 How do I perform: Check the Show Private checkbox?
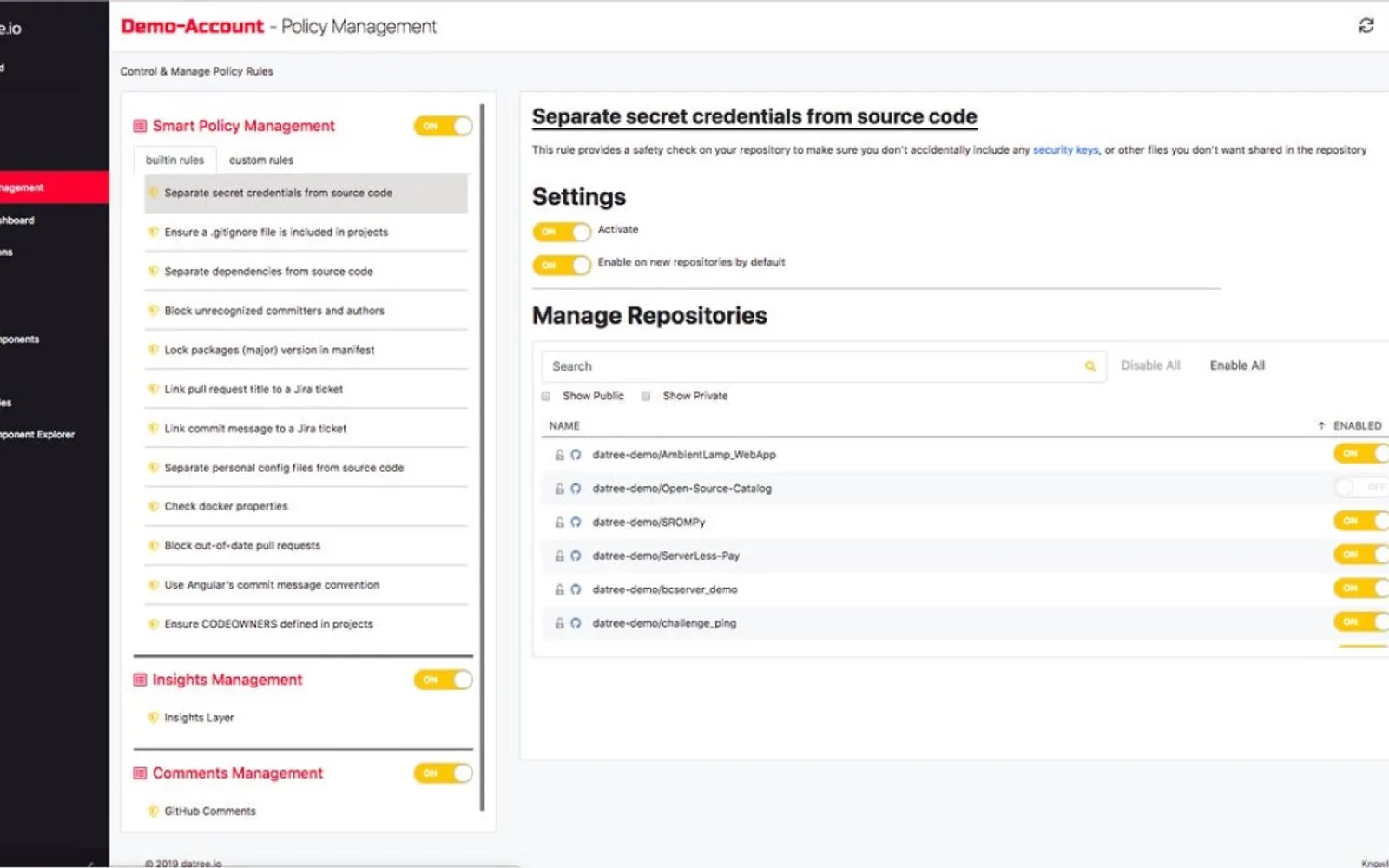click(646, 397)
